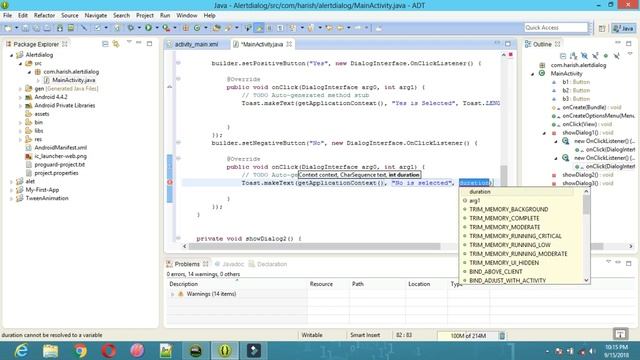
Task: Toggle Hide Local Types in Outline
Action: click(617, 56)
